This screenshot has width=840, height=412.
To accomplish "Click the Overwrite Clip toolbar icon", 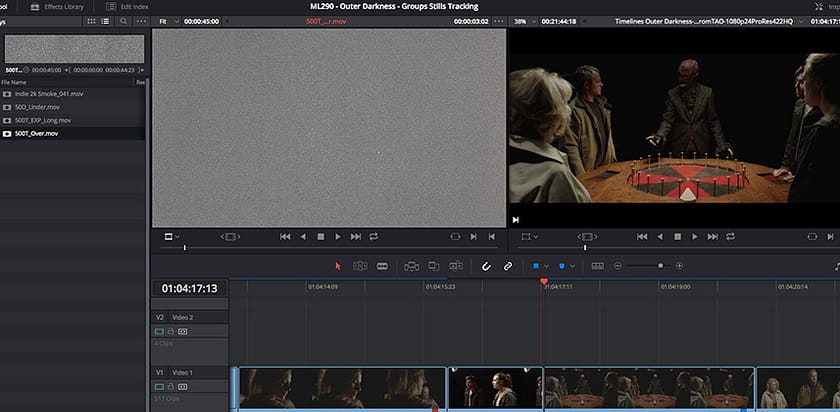I will pyautogui.click(x=434, y=266).
